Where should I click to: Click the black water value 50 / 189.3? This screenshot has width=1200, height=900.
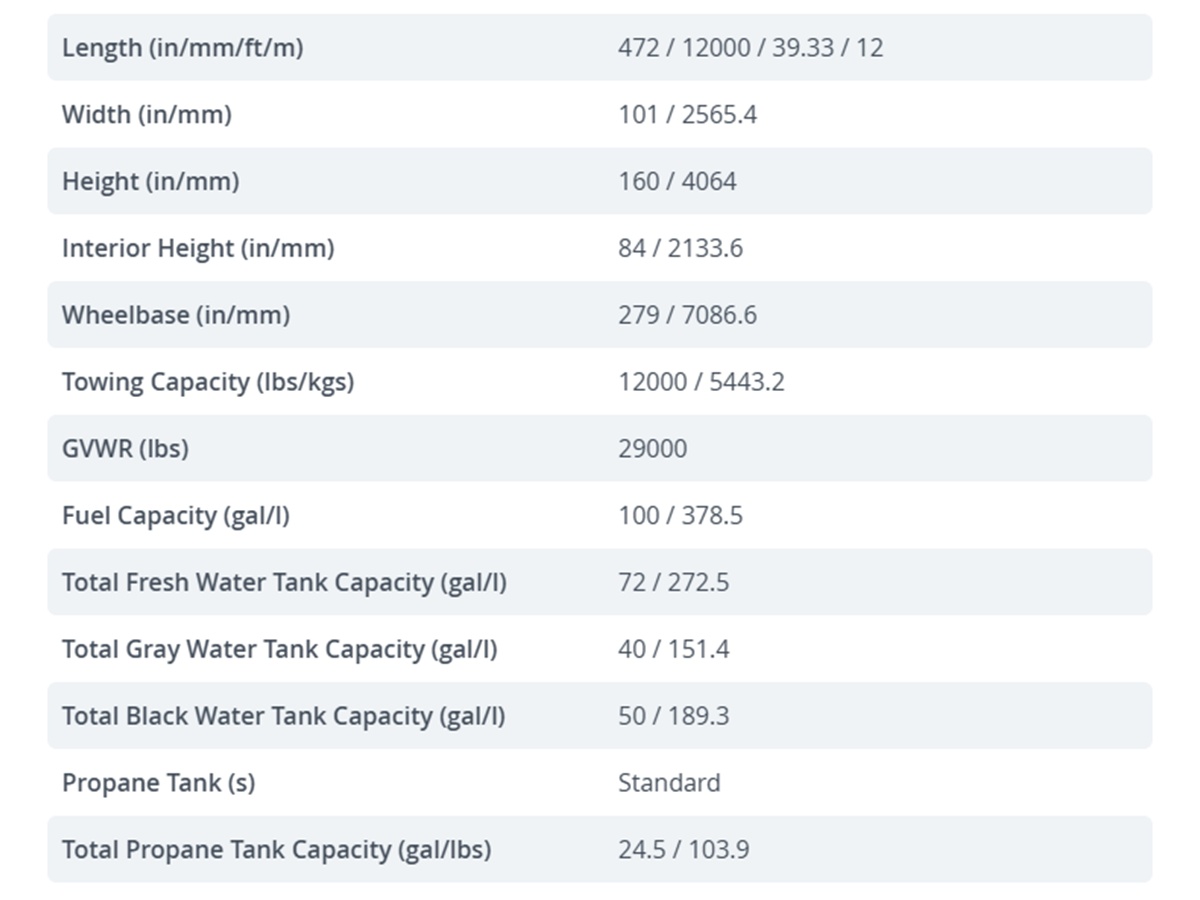point(673,716)
